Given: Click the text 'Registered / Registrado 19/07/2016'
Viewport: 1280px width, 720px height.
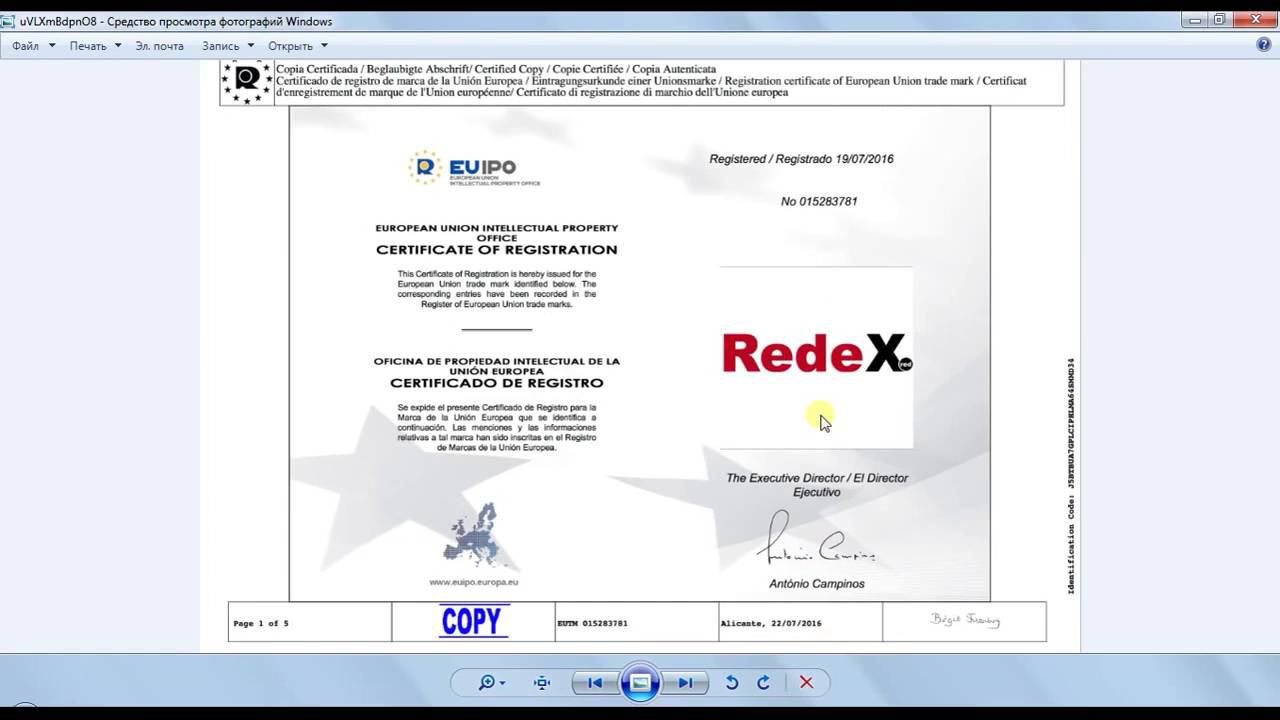Looking at the screenshot, I should pyautogui.click(x=801, y=159).
